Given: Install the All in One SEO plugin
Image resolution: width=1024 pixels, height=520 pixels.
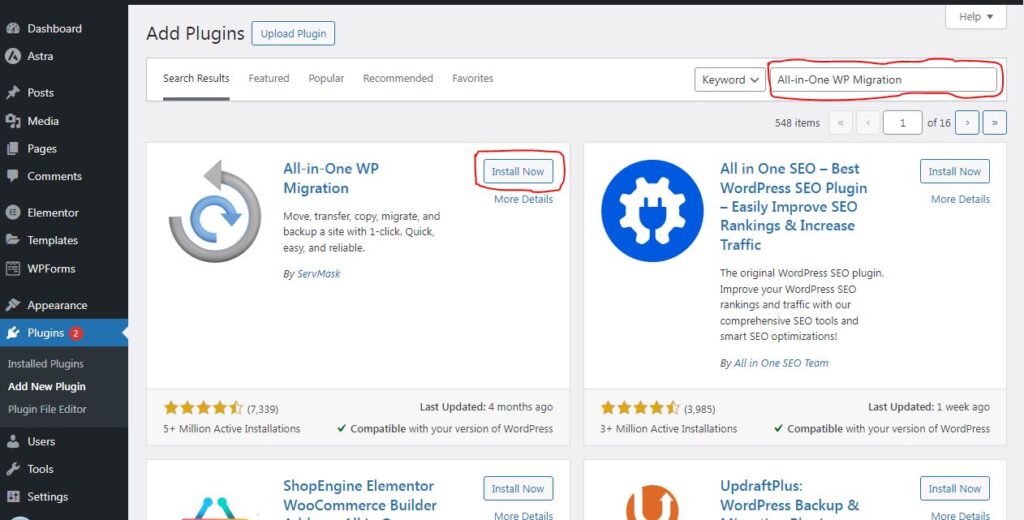Looking at the screenshot, I should coord(955,172).
